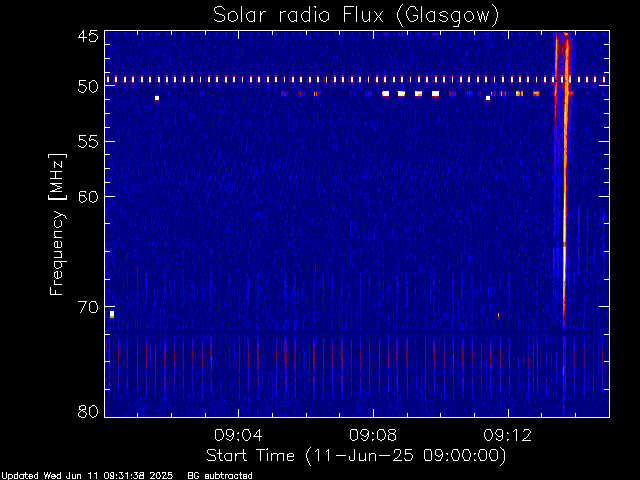
Task: Click the 80 MHz frequency label
Action: pos(88,411)
